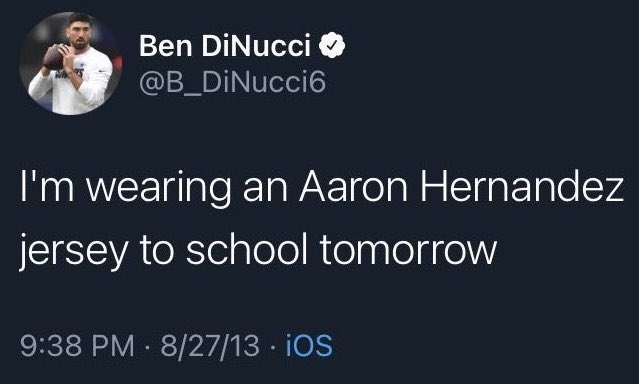The width and height of the screenshot is (639, 384).
Task: Click the iOS source label
Action: click(309, 346)
